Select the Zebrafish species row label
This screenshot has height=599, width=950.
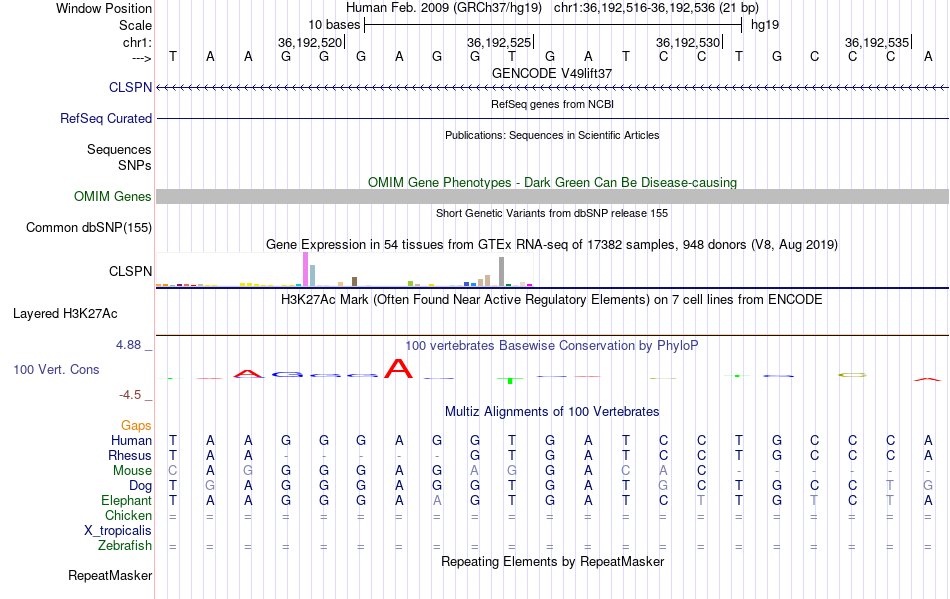point(125,545)
